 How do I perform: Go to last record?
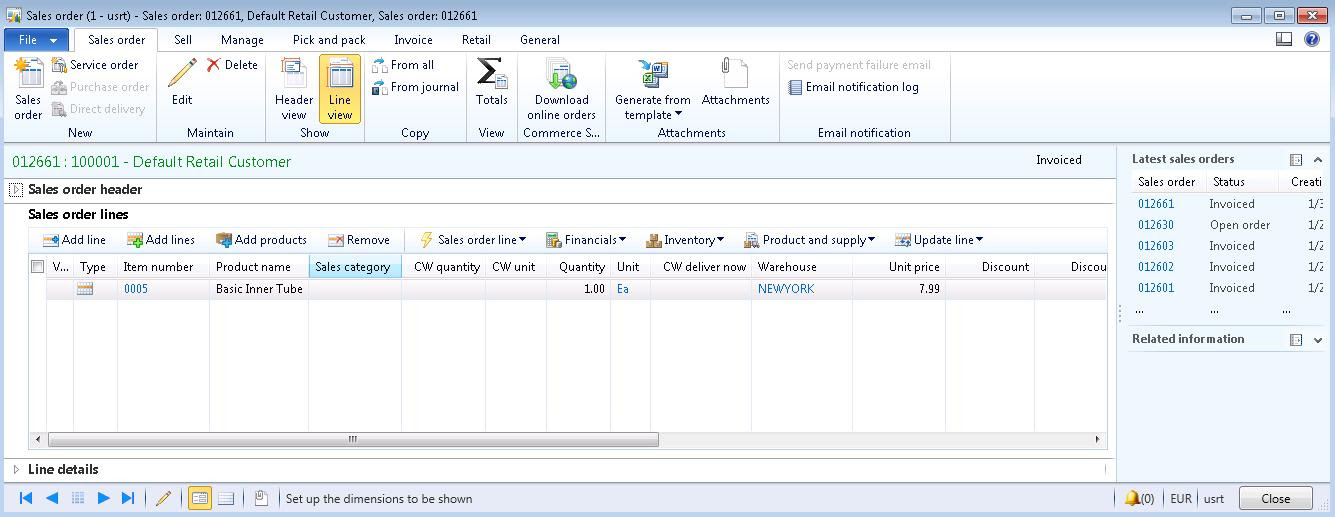pos(128,498)
